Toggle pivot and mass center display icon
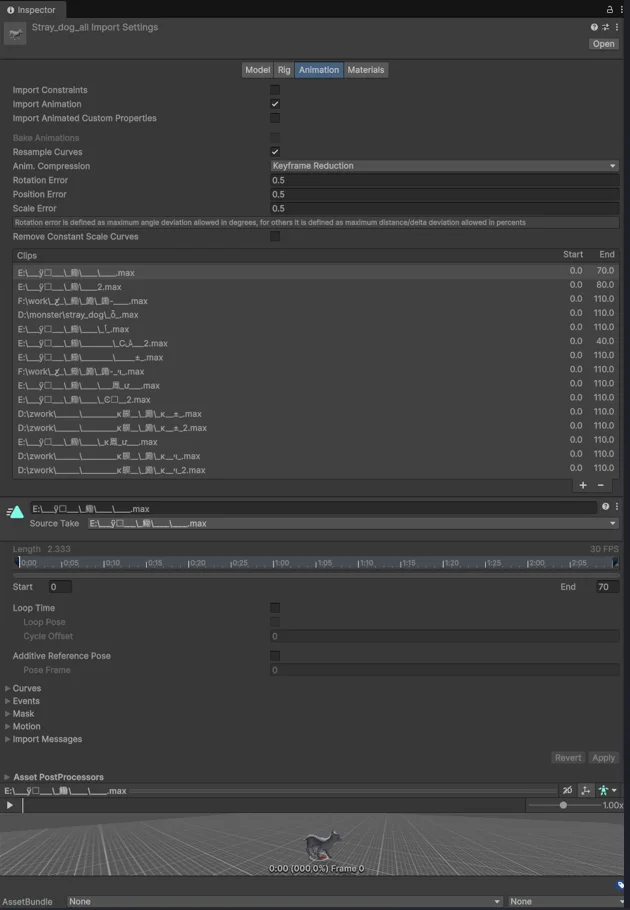Screen dimensions: 630x910 point(585,790)
